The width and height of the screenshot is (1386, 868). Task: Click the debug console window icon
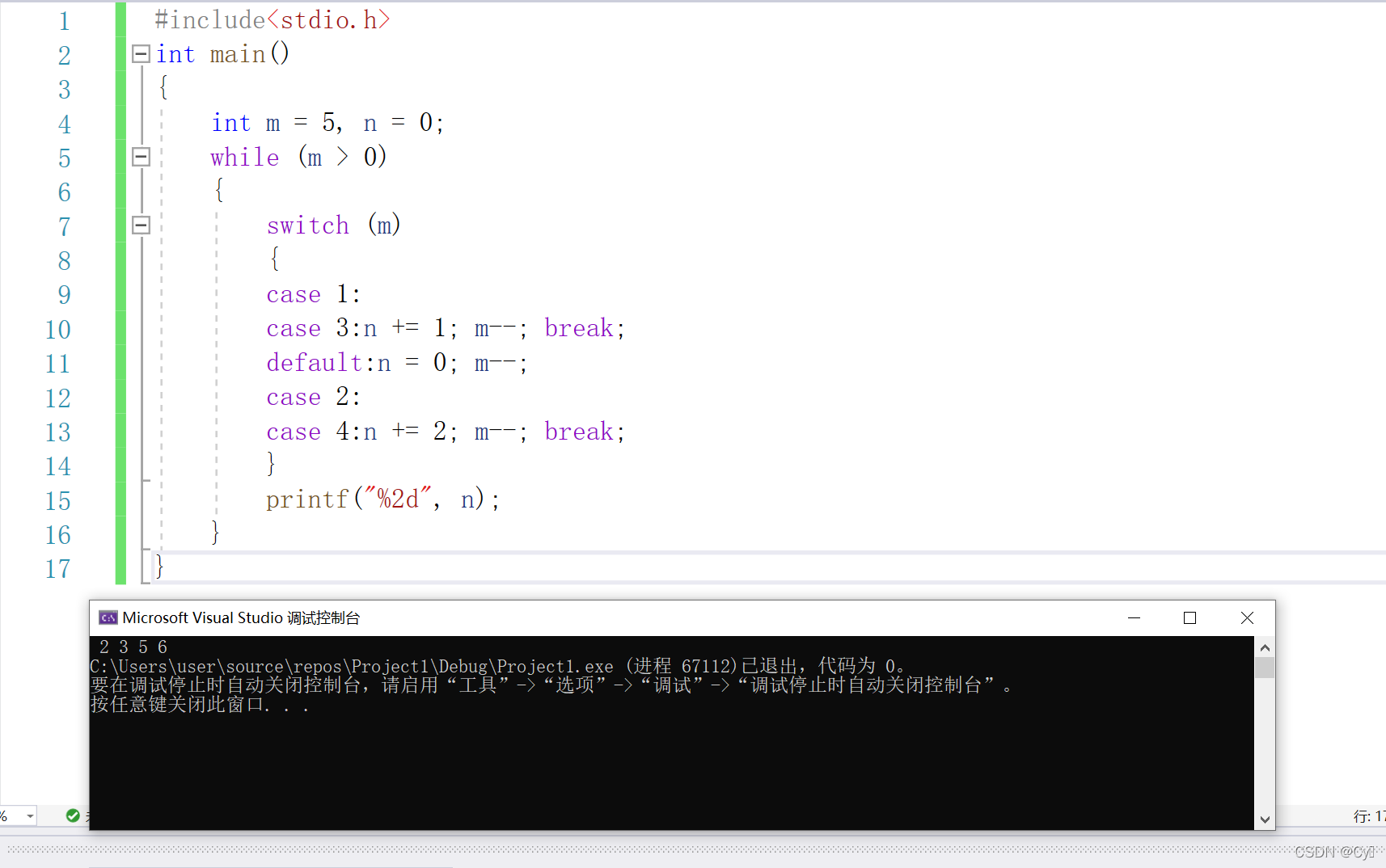(108, 618)
